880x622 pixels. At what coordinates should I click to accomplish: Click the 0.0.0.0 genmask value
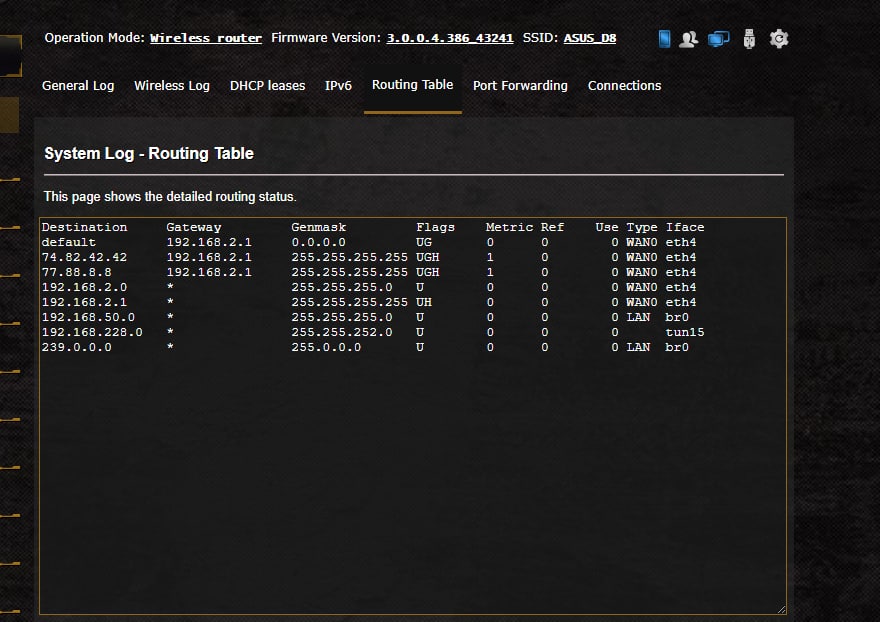[x=318, y=242]
